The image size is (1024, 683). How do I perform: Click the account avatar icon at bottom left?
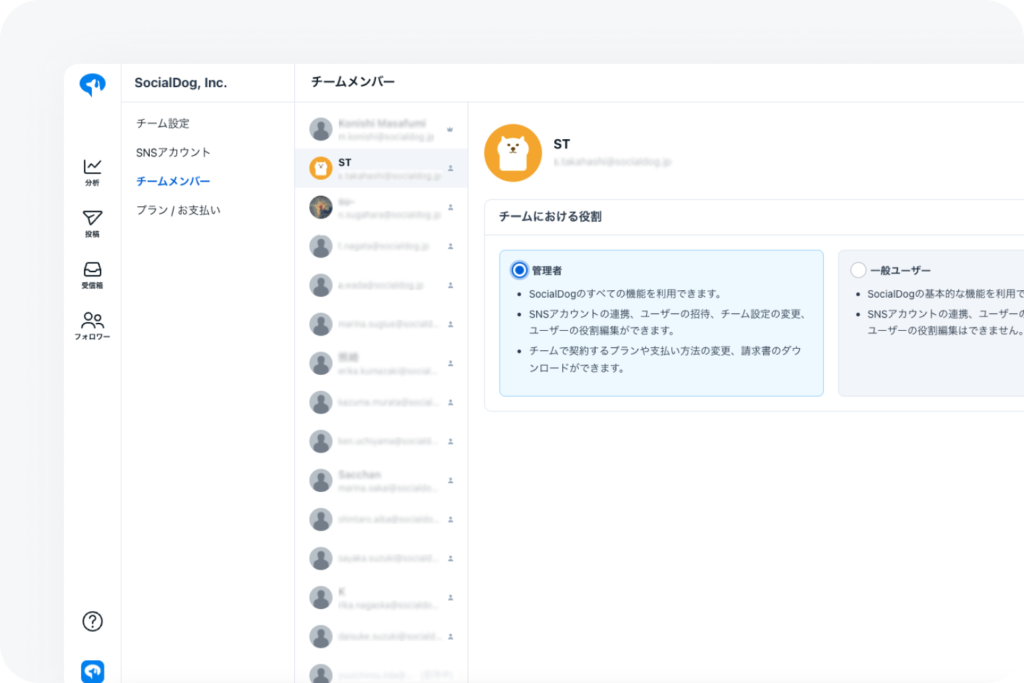point(92,672)
